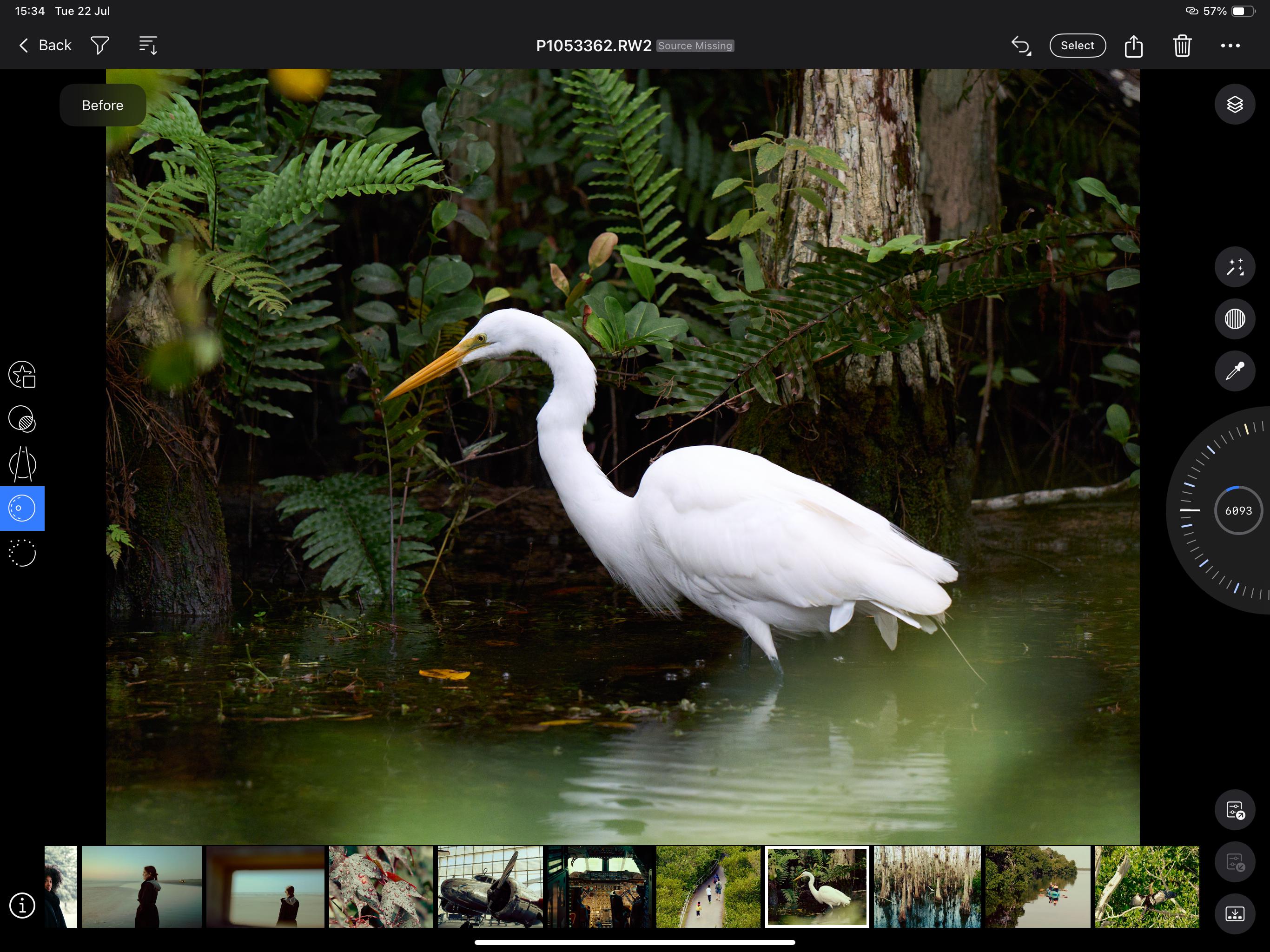Tap the magic wand auto-adjust icon
Viewport: 1270px width, 952px height.
point(1234,267)
